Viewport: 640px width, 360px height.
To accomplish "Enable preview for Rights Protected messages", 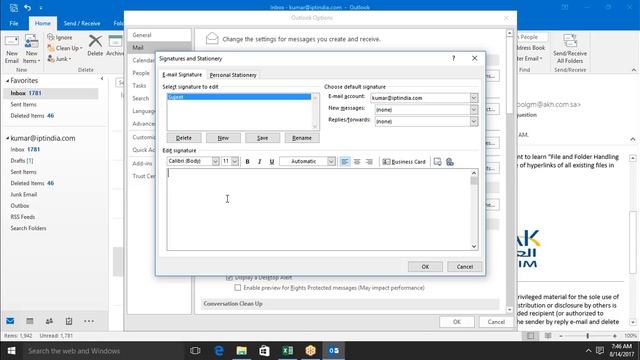I will 238,288.
